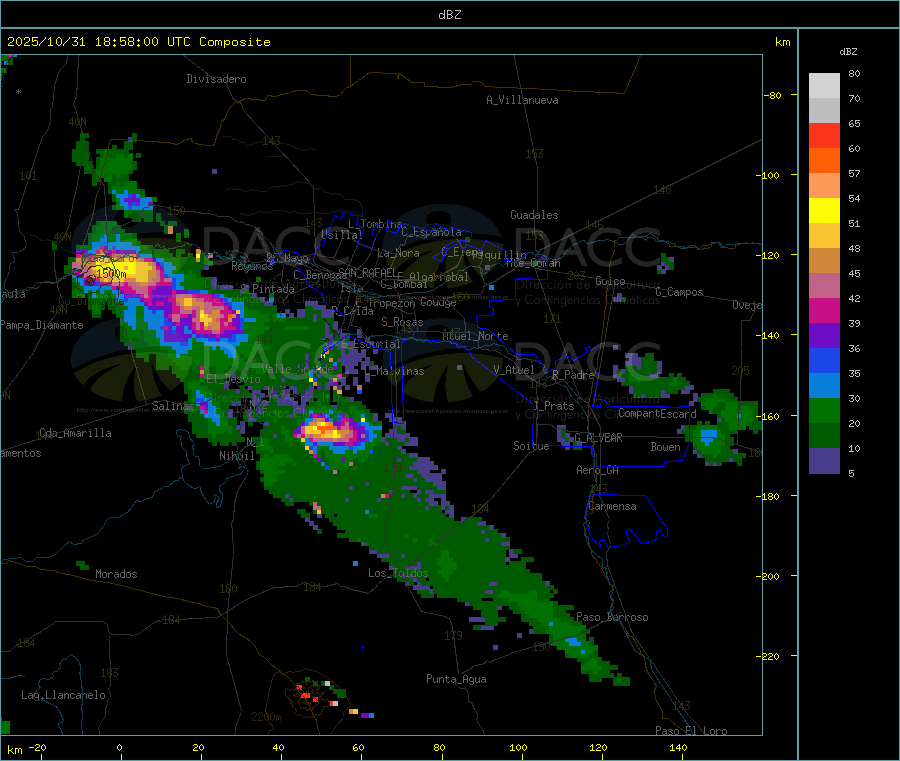Click the A_Villanueva place label
This screenshot has width=900, height=761.
[522, 100]
